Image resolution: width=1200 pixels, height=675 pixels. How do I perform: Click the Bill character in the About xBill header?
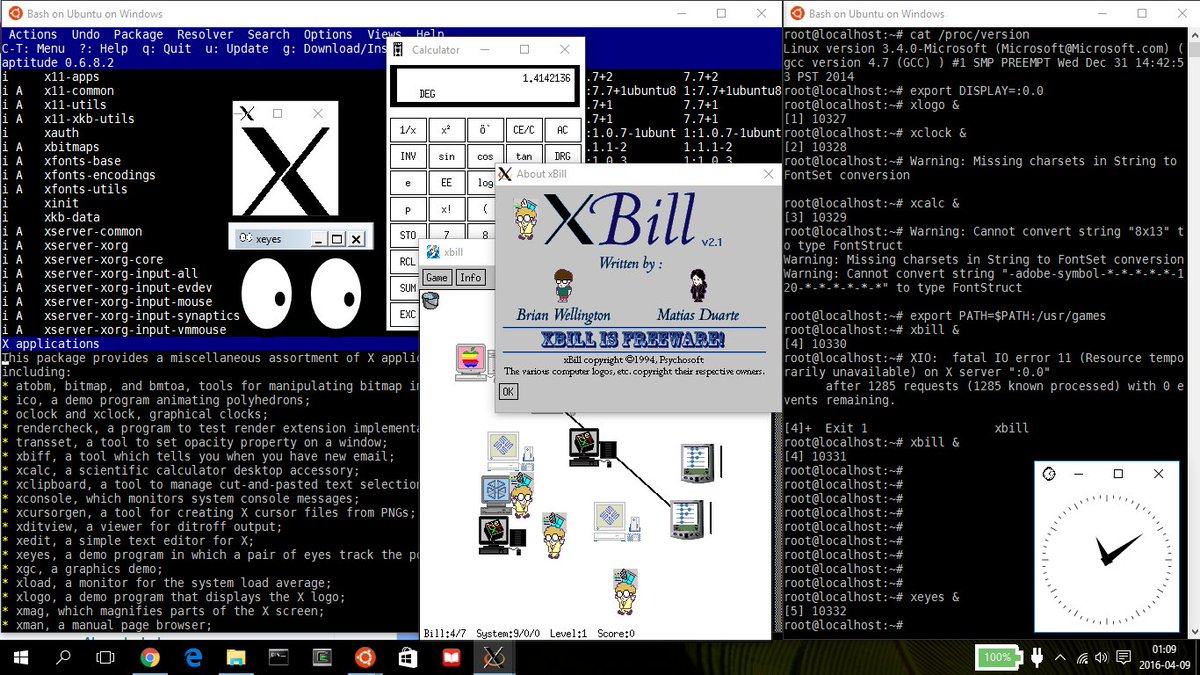pyautogui.click(x=526, y=218)
